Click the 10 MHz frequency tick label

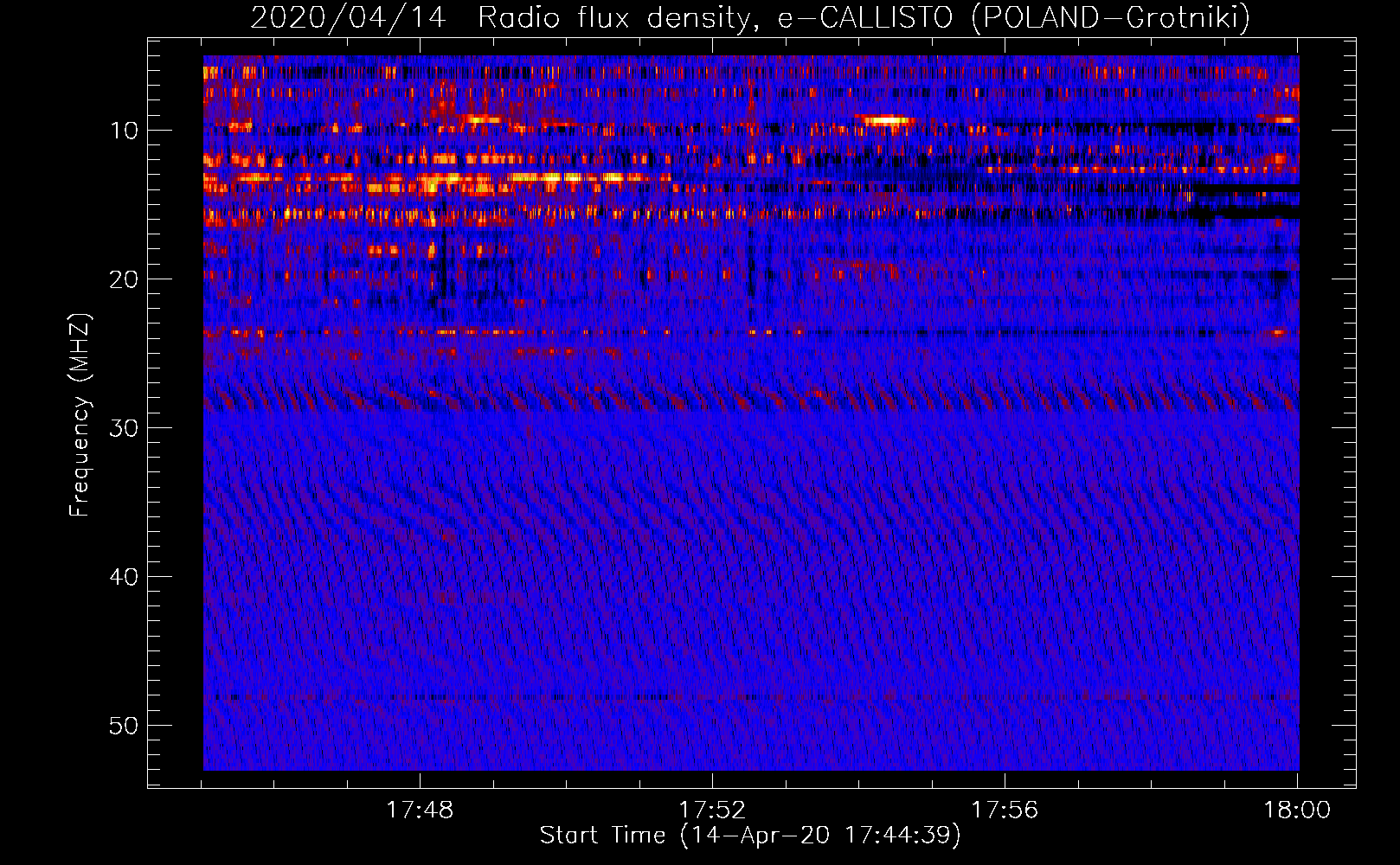point(124,131)
